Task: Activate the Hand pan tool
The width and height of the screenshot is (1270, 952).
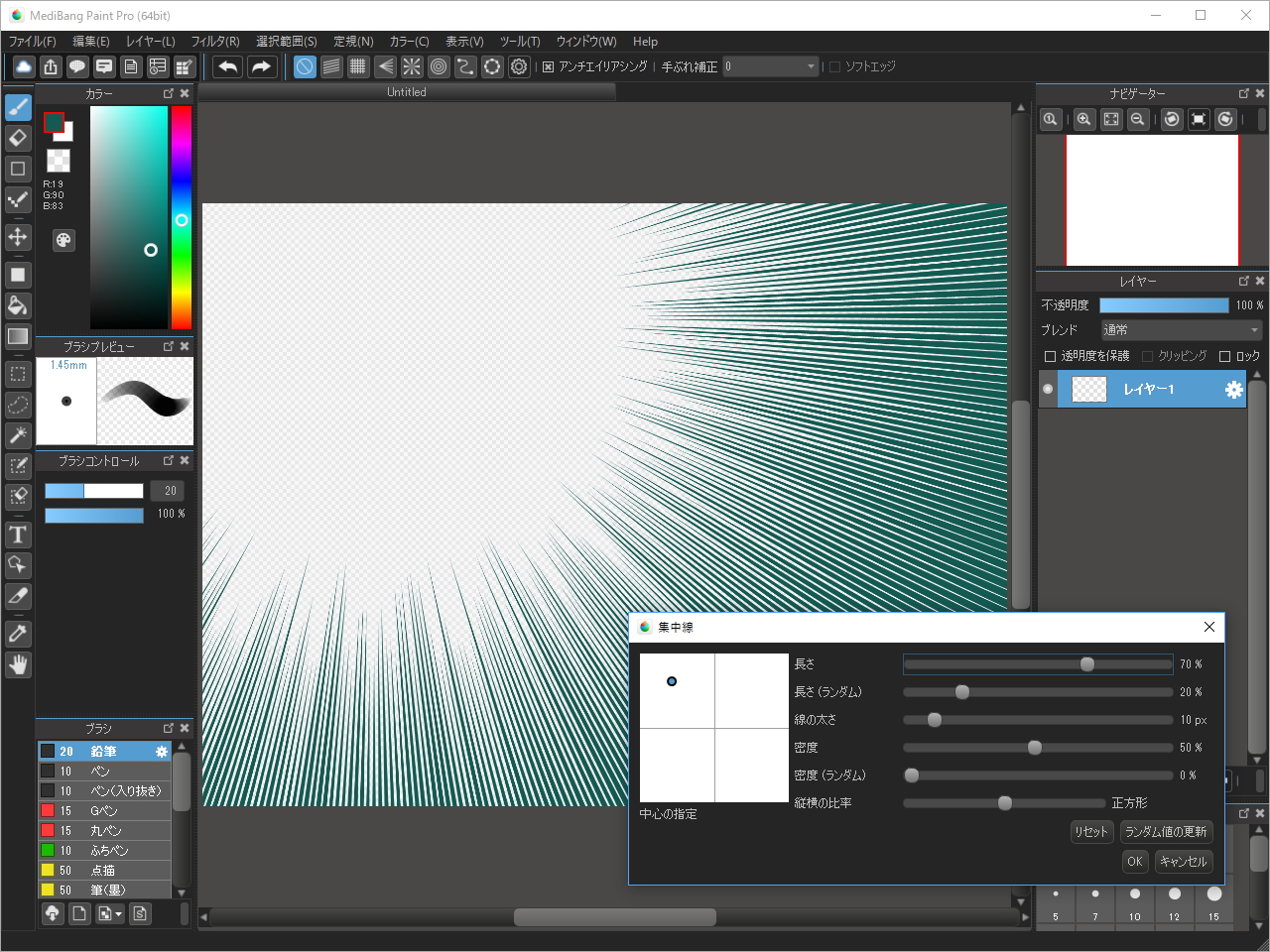Action: 18,664
